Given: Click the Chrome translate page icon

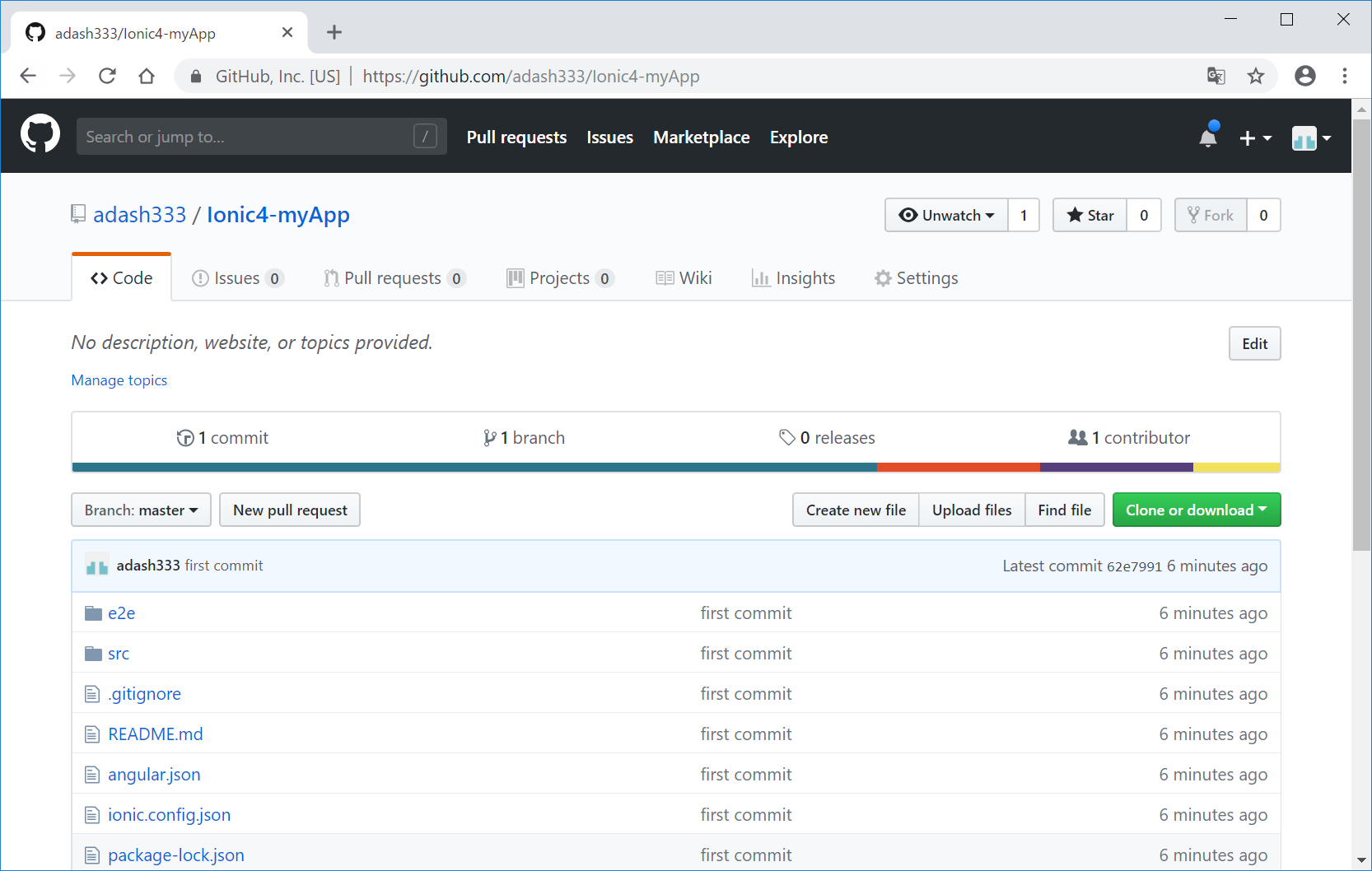Looking at the screenshot, I should [x=1216, y=77].
